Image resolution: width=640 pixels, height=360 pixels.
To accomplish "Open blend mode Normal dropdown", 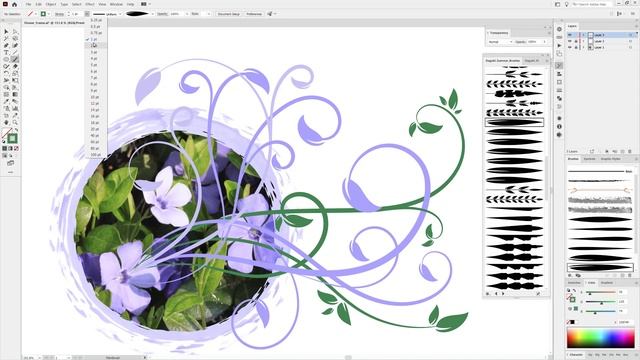I will (500, 42).
